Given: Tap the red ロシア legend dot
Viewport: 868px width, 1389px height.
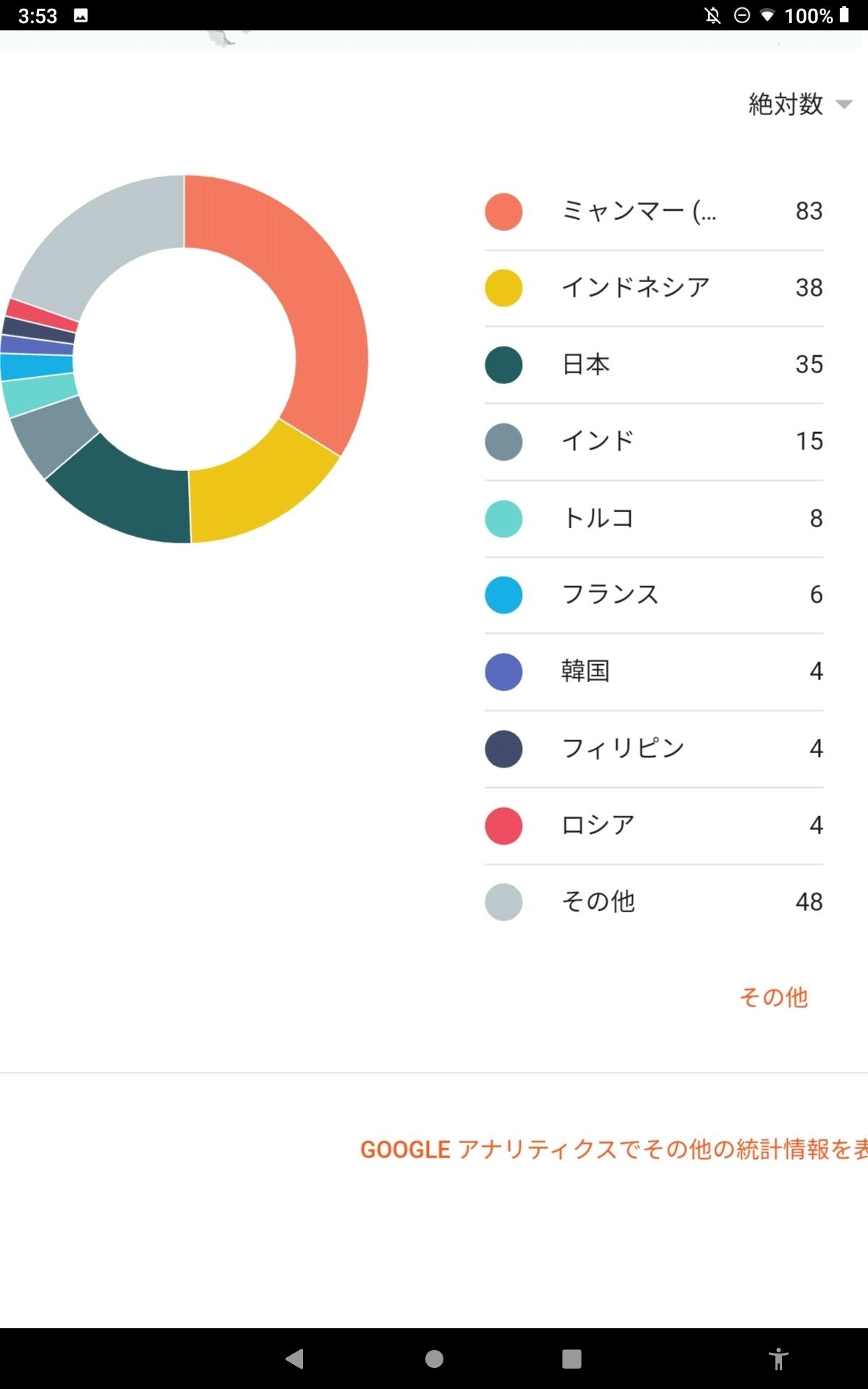Looking at the screenshot, I should [503, 825].
